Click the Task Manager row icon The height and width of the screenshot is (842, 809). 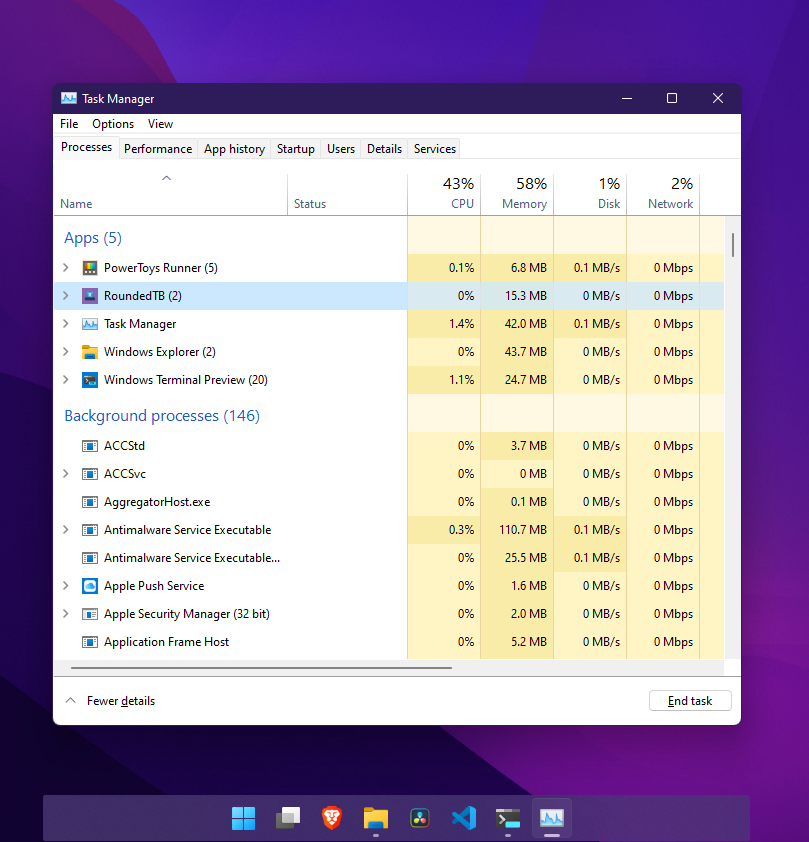(x=90, y=324)
